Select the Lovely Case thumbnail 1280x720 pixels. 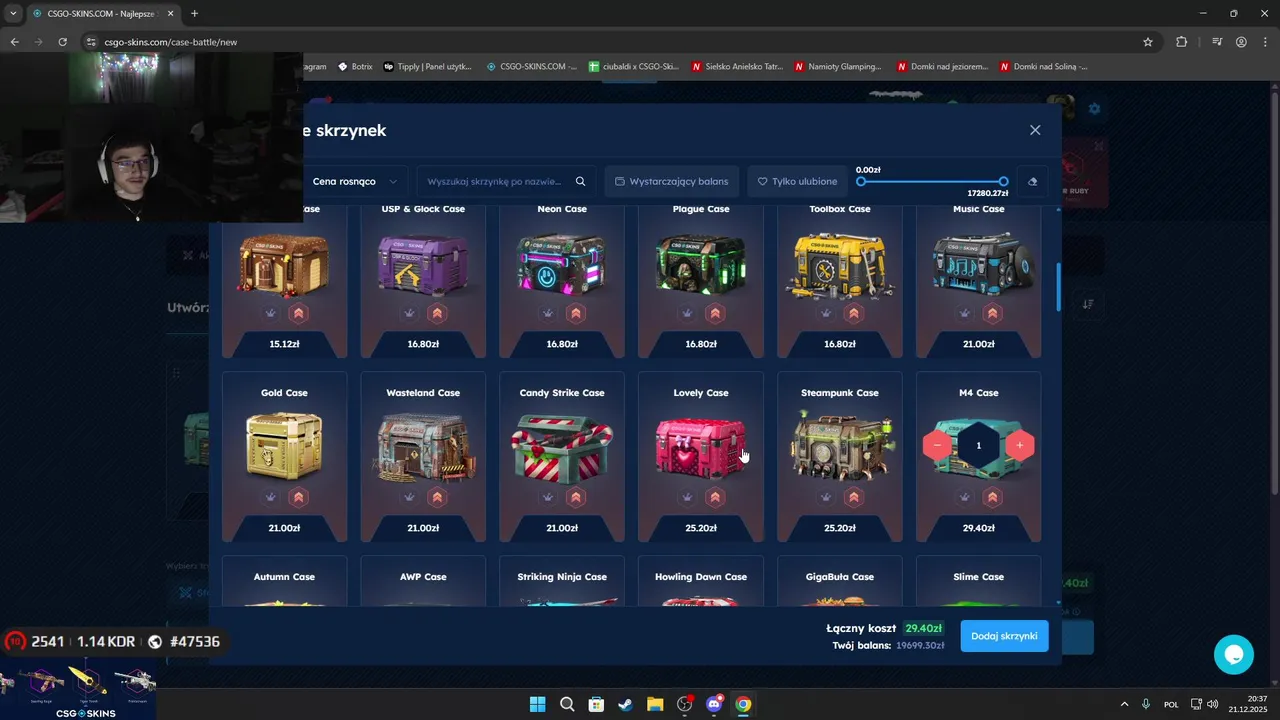pos(700,448)
